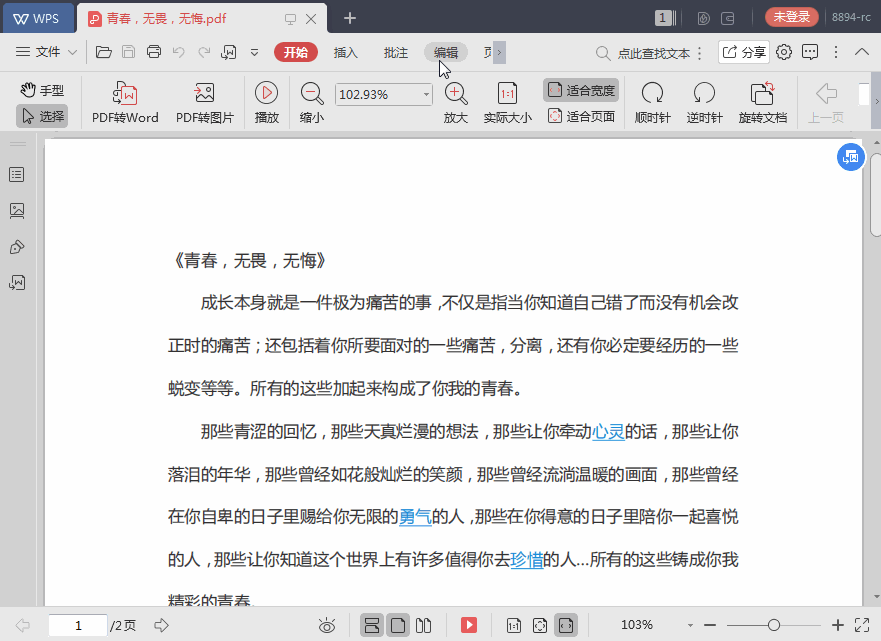Click the print icon

[x=153, y=52]
